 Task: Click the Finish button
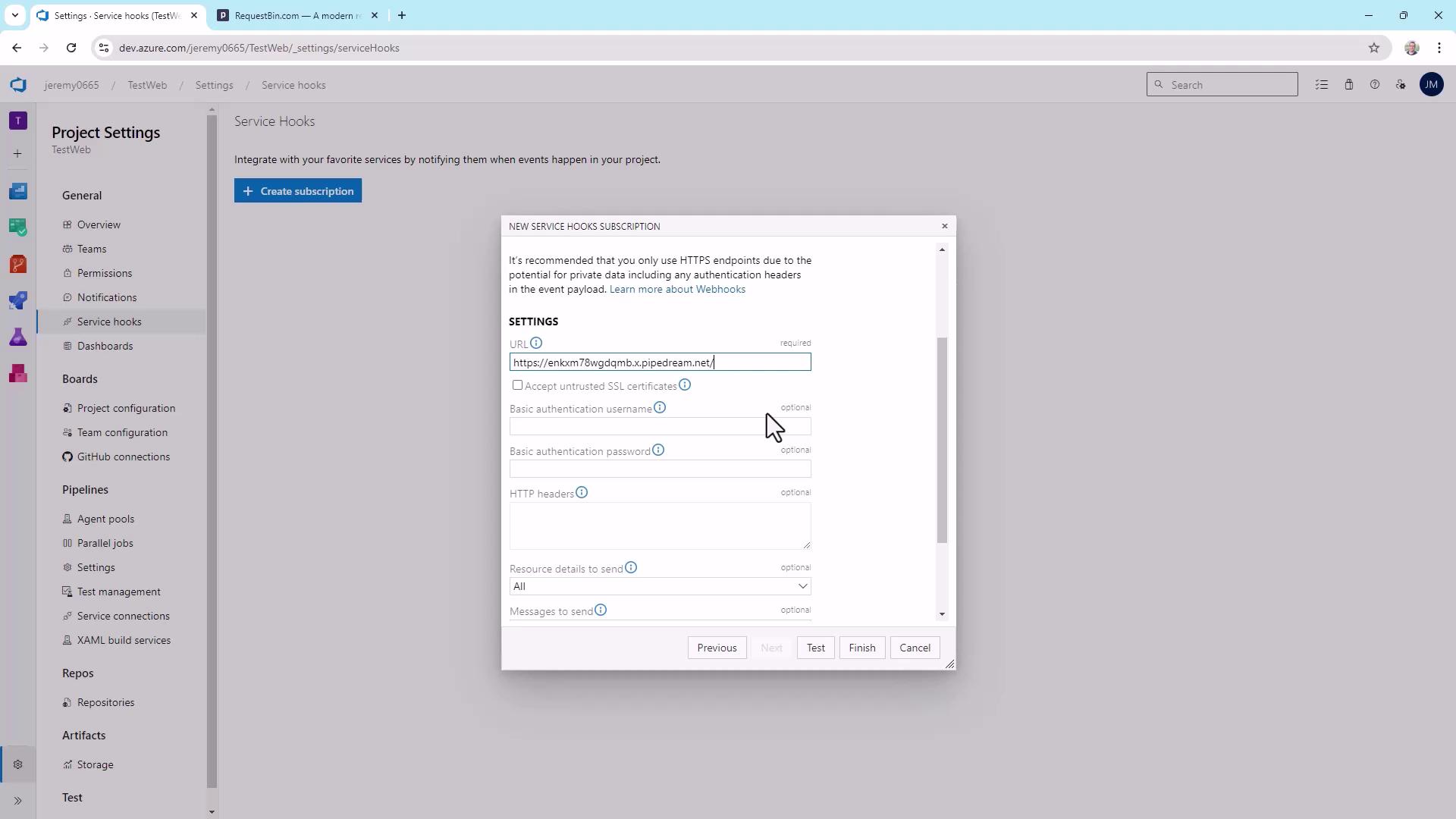pyautogui.click(x=861, y=648)
